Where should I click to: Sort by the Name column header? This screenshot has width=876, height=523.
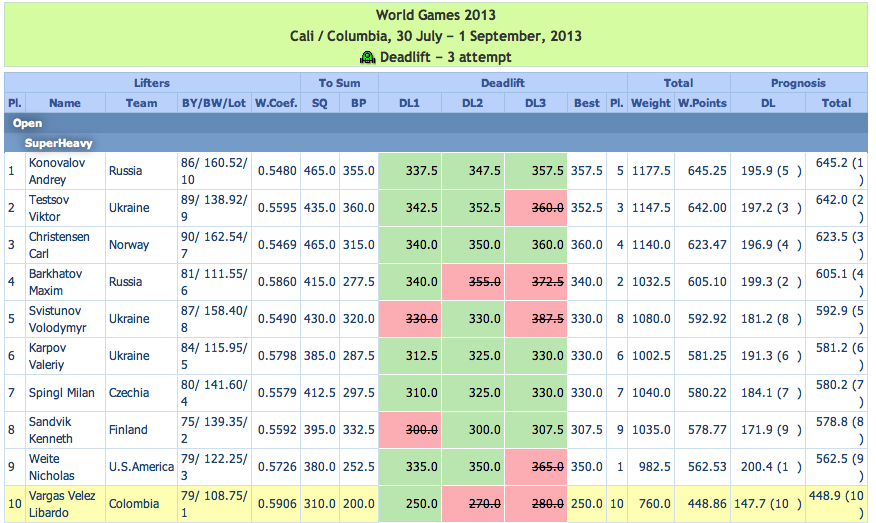(x=65, y=103)
